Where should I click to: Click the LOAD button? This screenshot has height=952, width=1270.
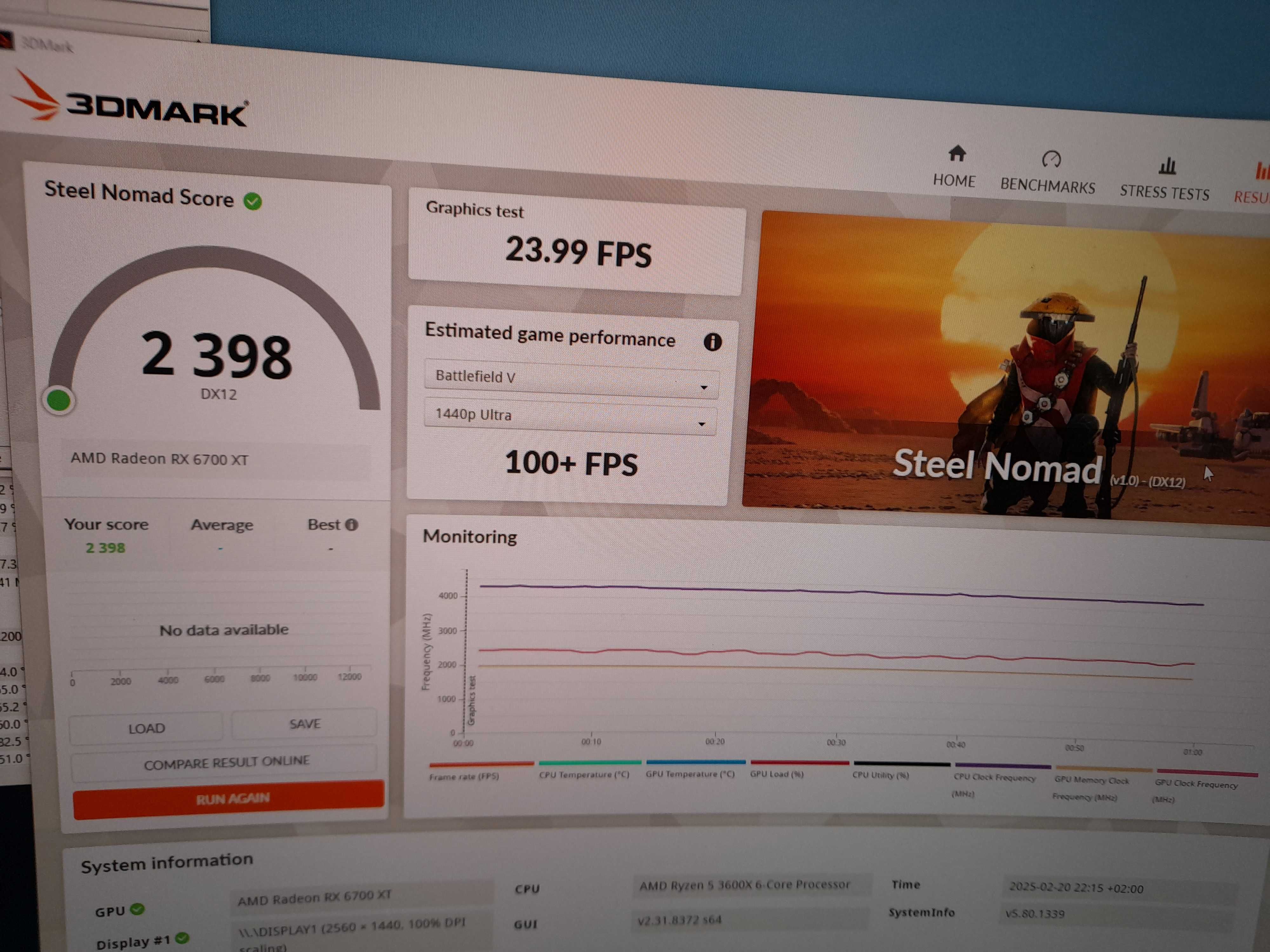point(146,728)
